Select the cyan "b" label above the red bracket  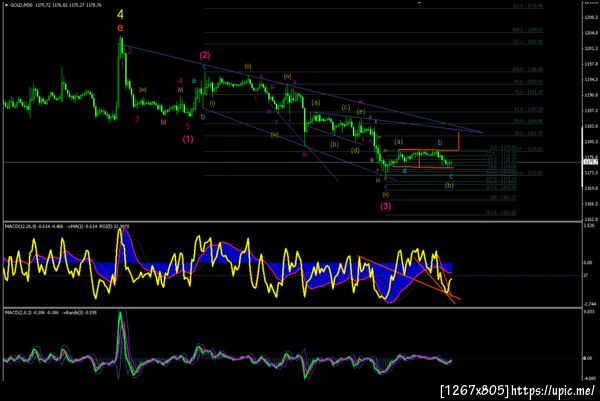[440, 143]
